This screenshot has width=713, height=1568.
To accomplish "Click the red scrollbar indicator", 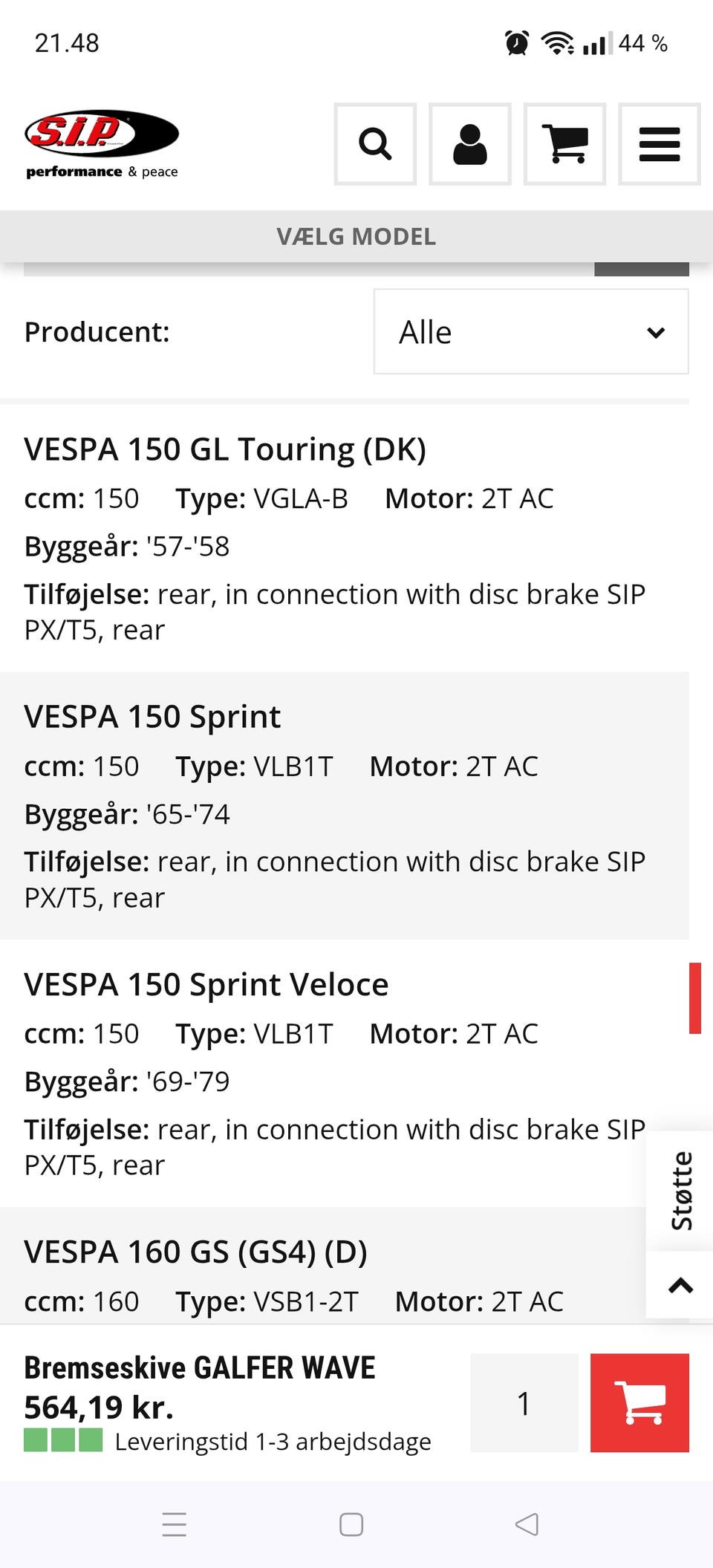I will (x=694, y=998).
